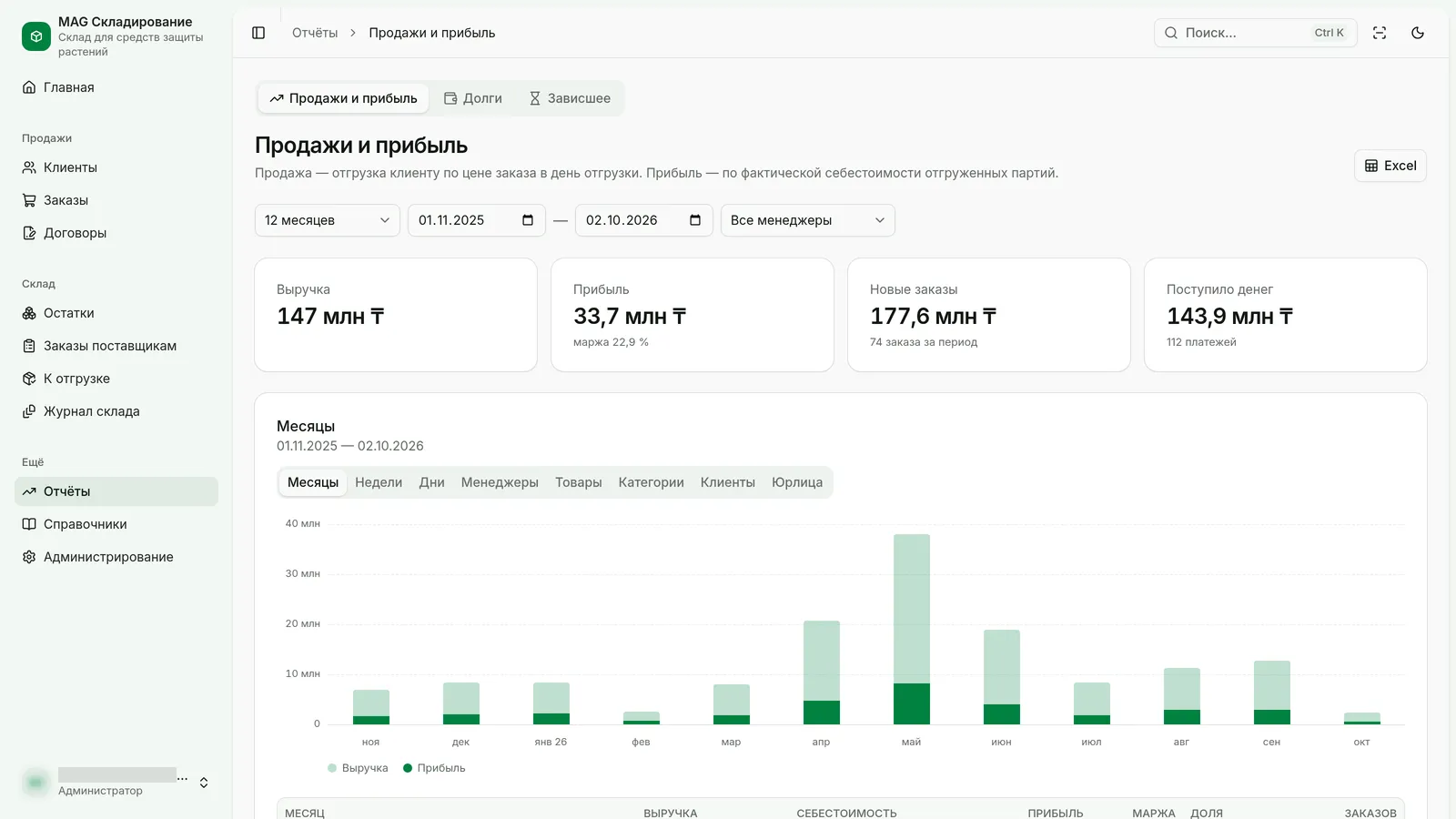Viewport: 1456px width, 819px height.
Task: Toggle the Прибыль legend swatch
Action: coord(408,768)
